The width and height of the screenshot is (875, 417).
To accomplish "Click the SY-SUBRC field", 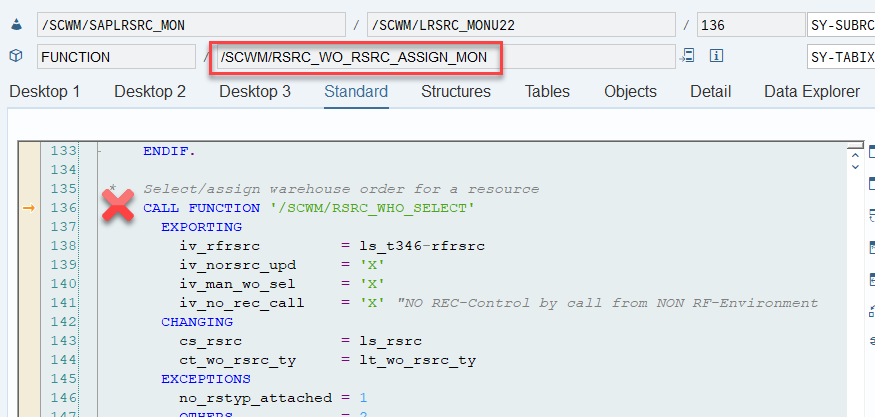I will point(841,25).
